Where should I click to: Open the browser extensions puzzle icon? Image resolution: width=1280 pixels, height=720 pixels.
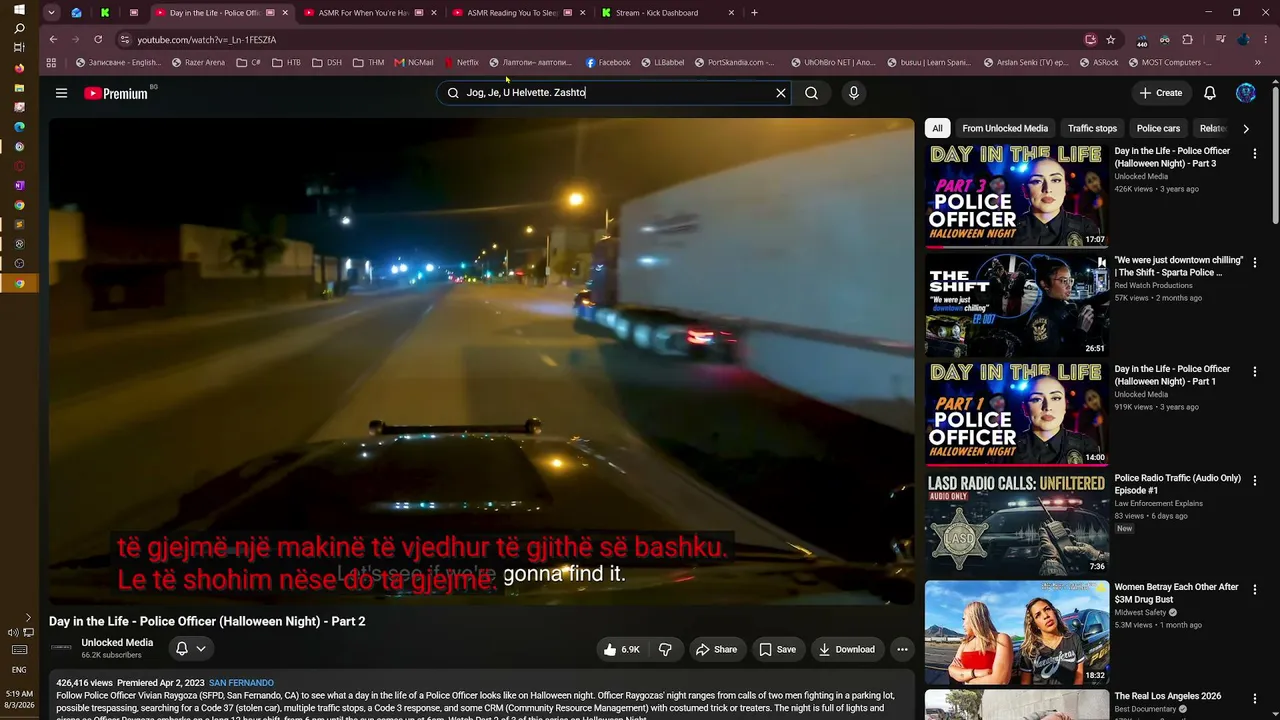coord(1188,40)
